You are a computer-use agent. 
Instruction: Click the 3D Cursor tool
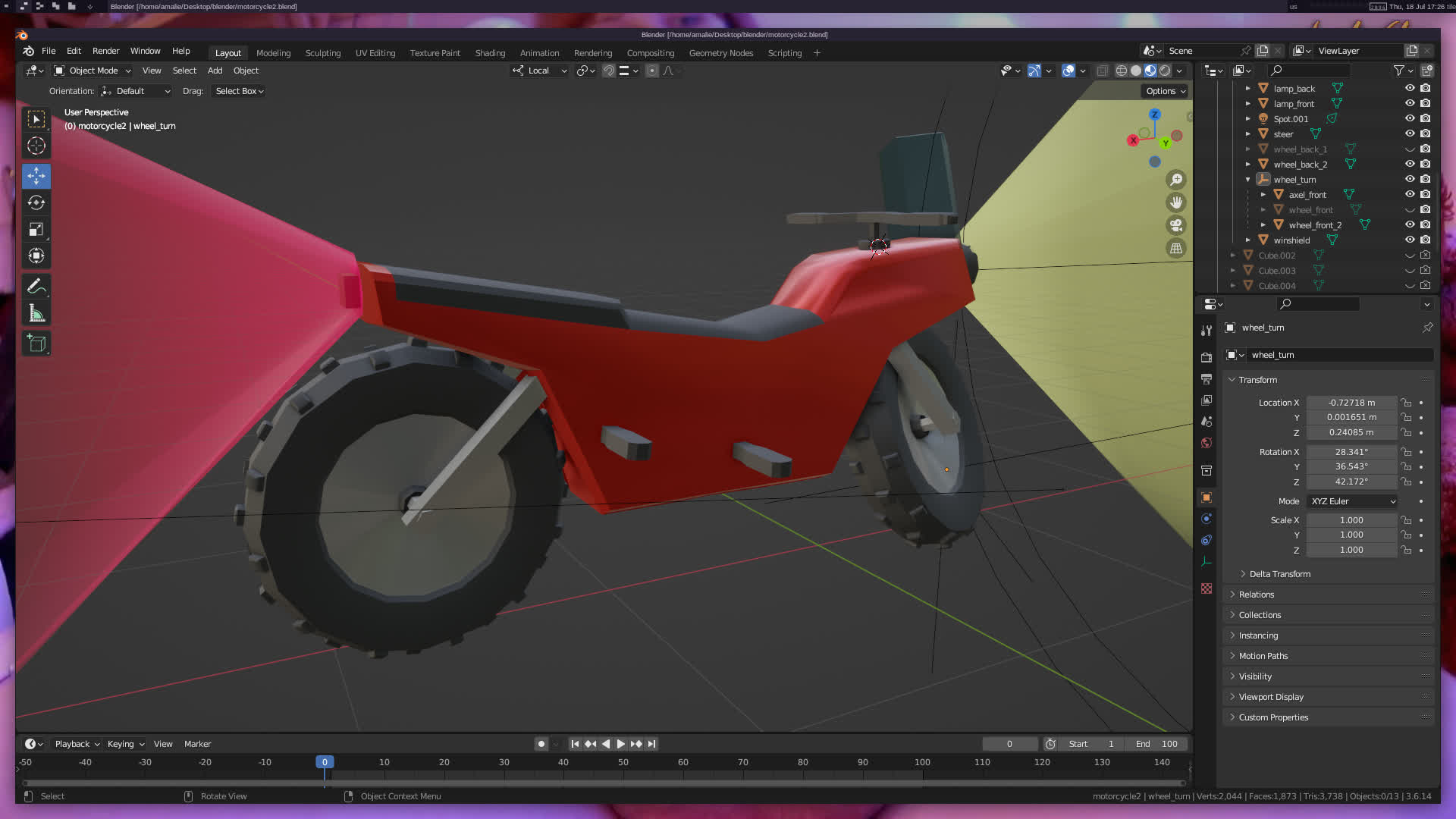click(36, 146)
